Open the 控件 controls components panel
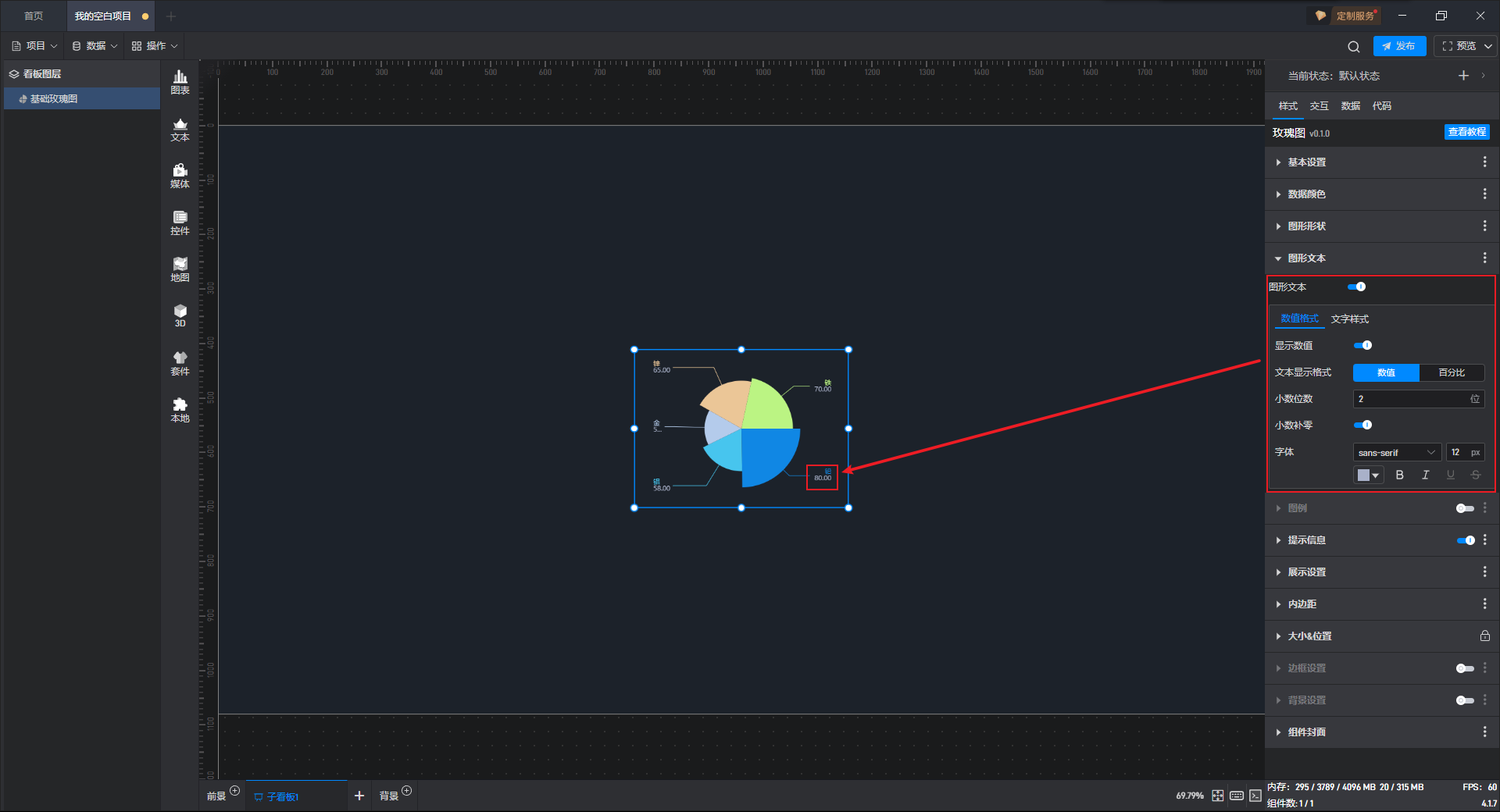The image size is (1500, 812). tap(180, 223)
